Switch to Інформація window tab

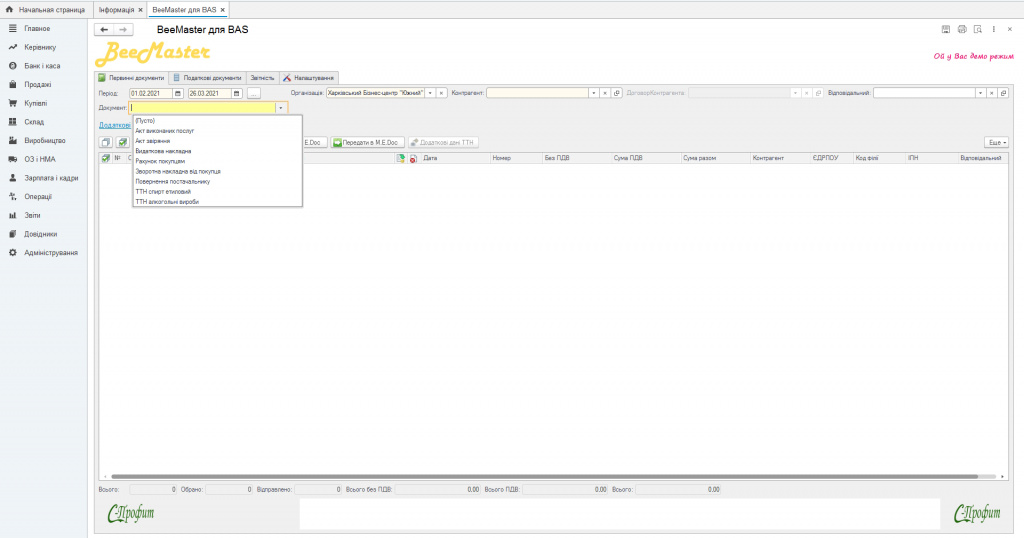[x=116, y=10]
